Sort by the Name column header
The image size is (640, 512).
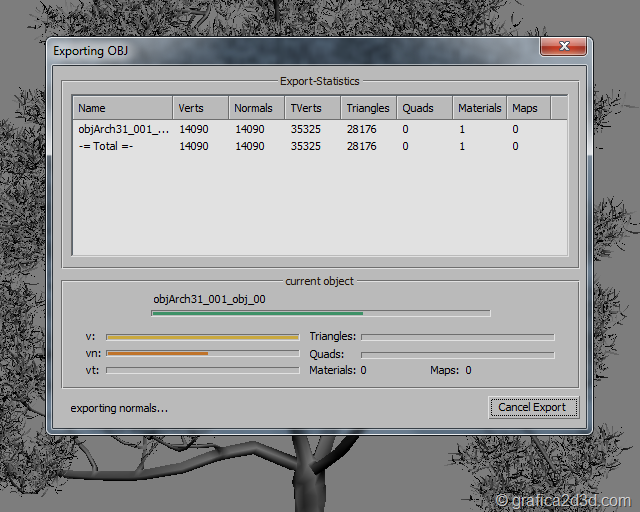tap(122, 108)
